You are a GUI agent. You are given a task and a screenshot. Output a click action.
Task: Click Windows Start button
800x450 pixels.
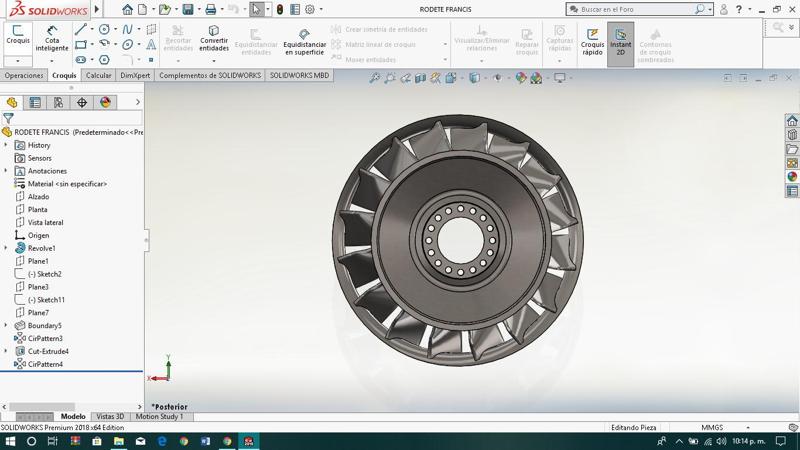[x=10, y=441]
